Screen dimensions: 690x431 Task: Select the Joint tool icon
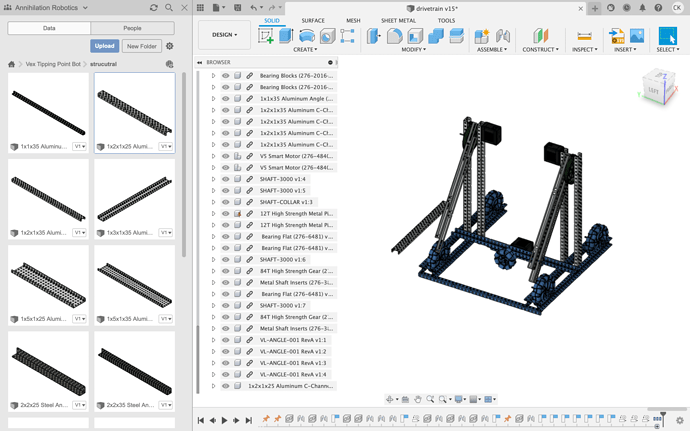(x=503, y=36)
